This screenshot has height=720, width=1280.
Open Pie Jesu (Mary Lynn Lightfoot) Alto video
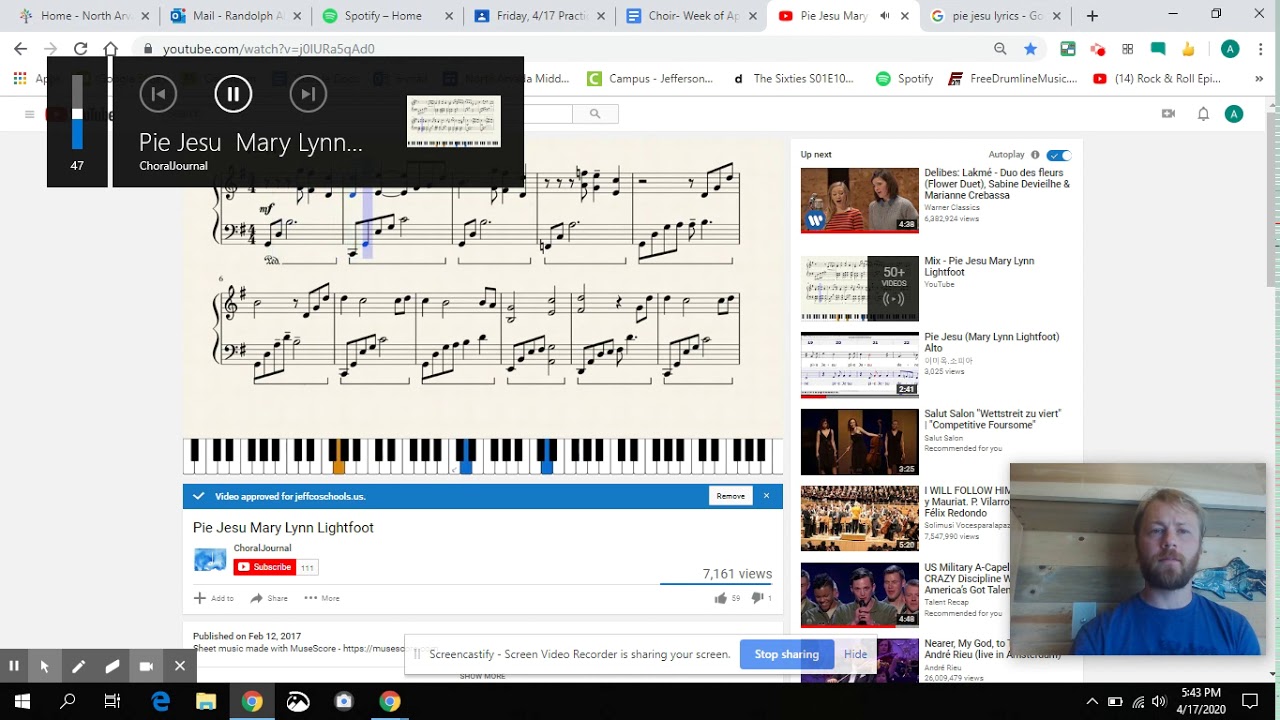(x=859, y=365)
